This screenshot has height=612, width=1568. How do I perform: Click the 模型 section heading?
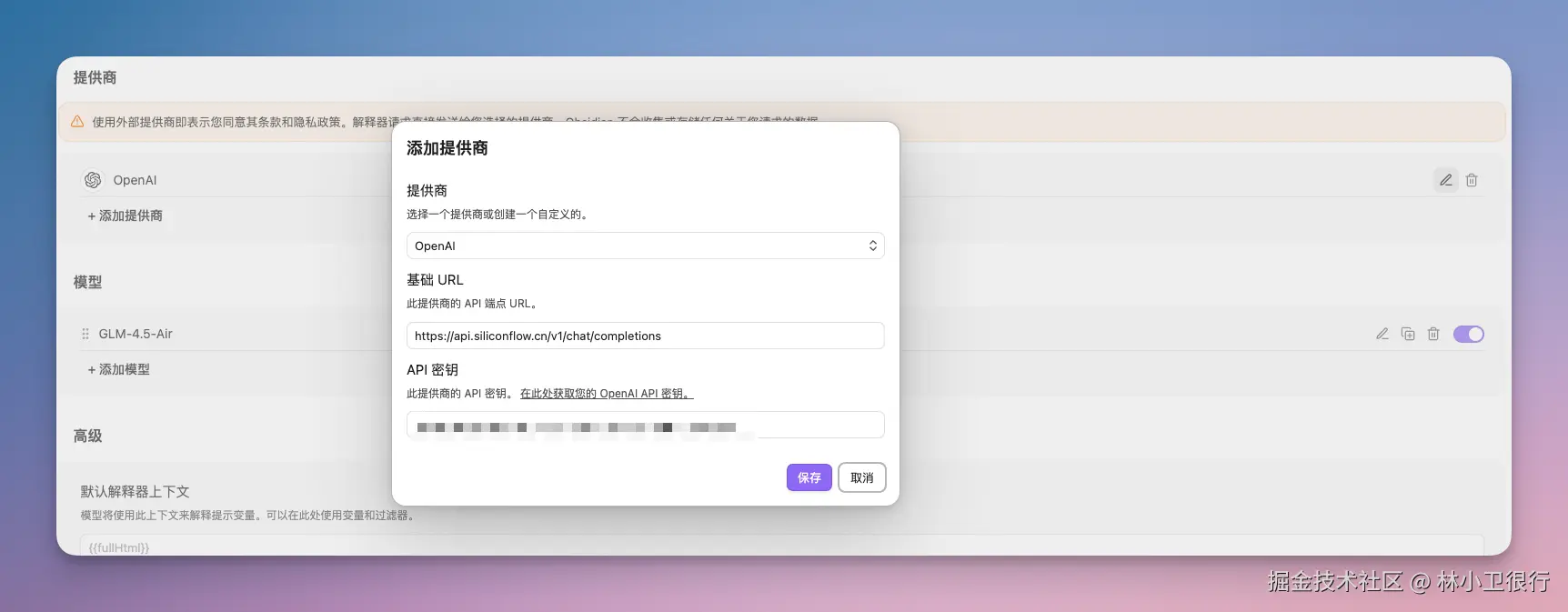(x=87, y=282)
